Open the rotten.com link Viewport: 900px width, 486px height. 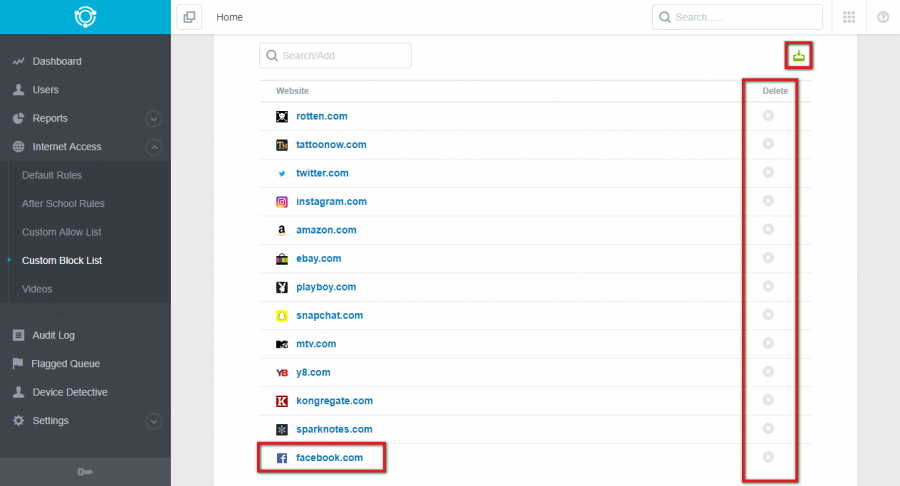coord(321,116)
